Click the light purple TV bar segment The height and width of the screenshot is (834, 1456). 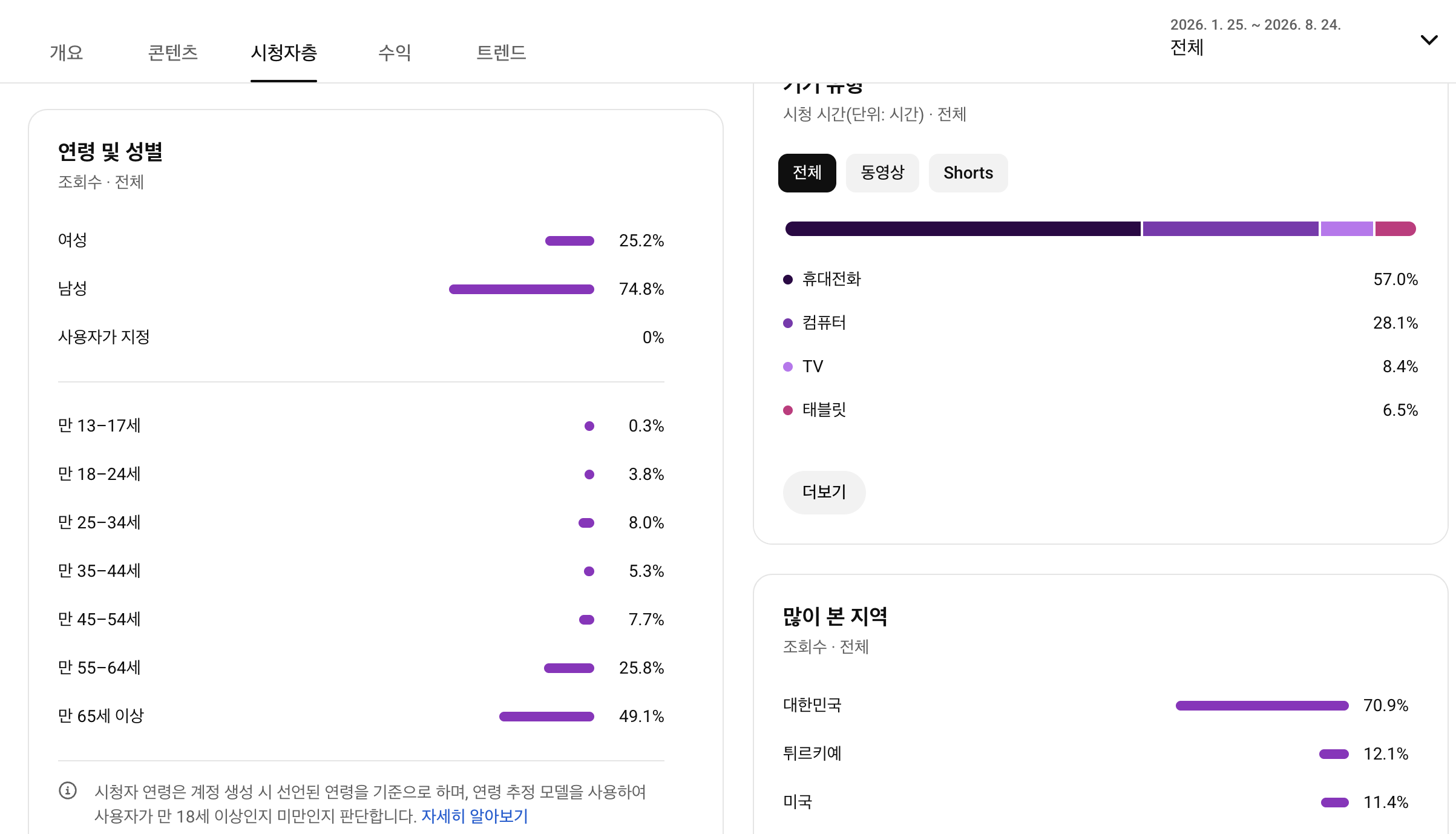coord(1347,229)
